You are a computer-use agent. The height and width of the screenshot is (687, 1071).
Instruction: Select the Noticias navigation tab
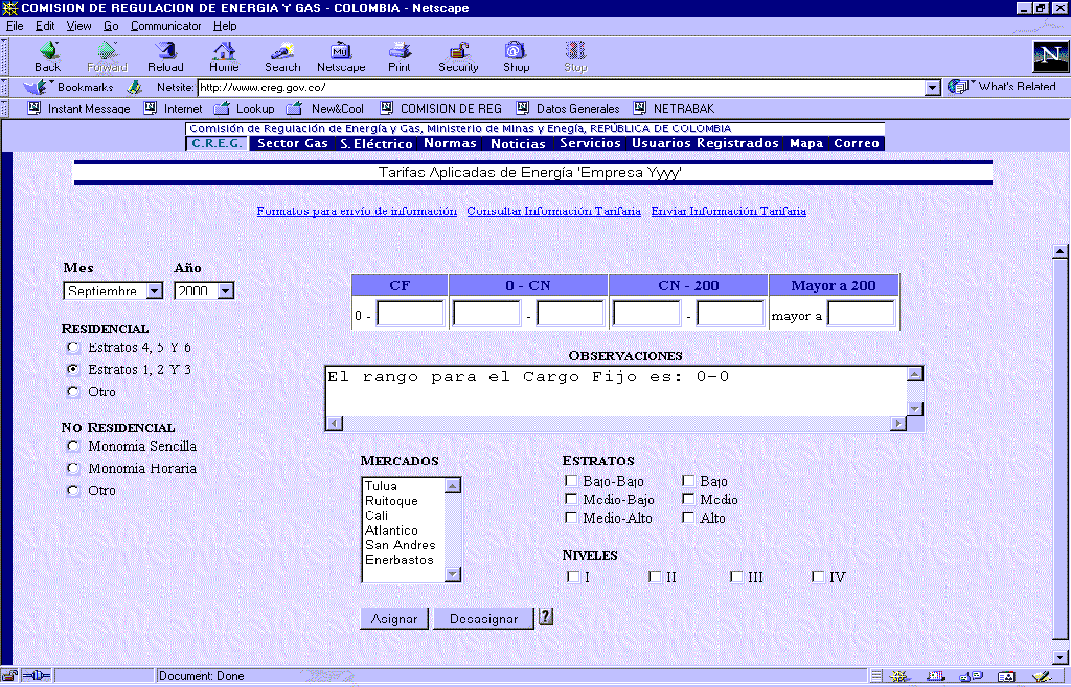518,144
